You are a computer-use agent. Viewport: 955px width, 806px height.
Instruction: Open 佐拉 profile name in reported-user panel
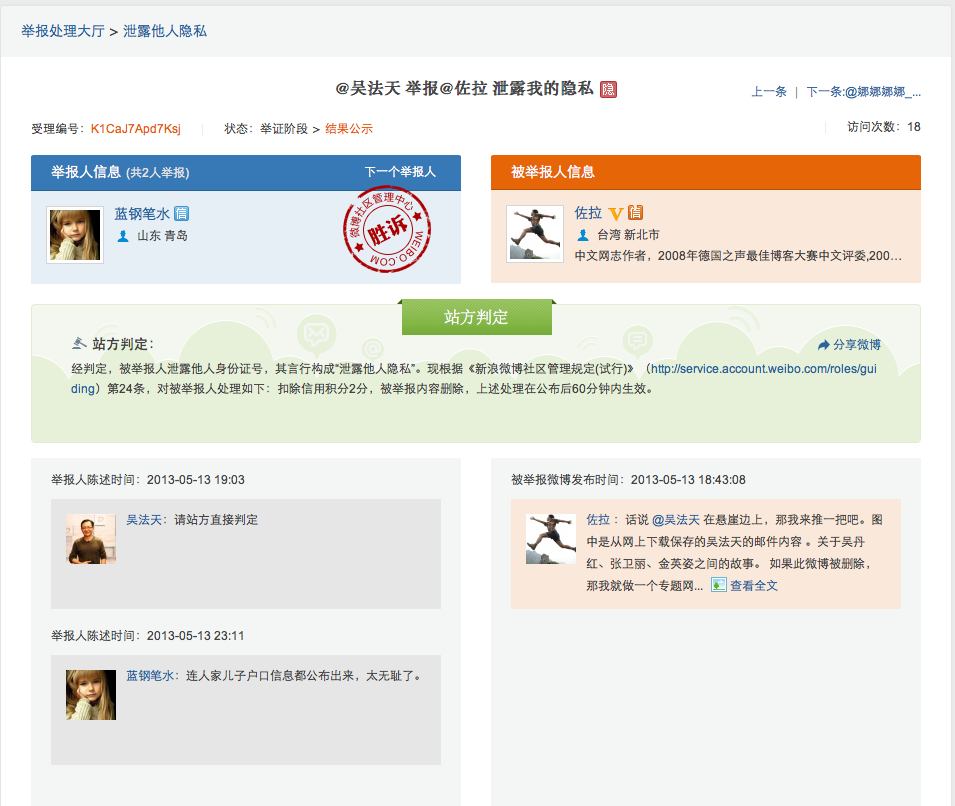point(588,213)
